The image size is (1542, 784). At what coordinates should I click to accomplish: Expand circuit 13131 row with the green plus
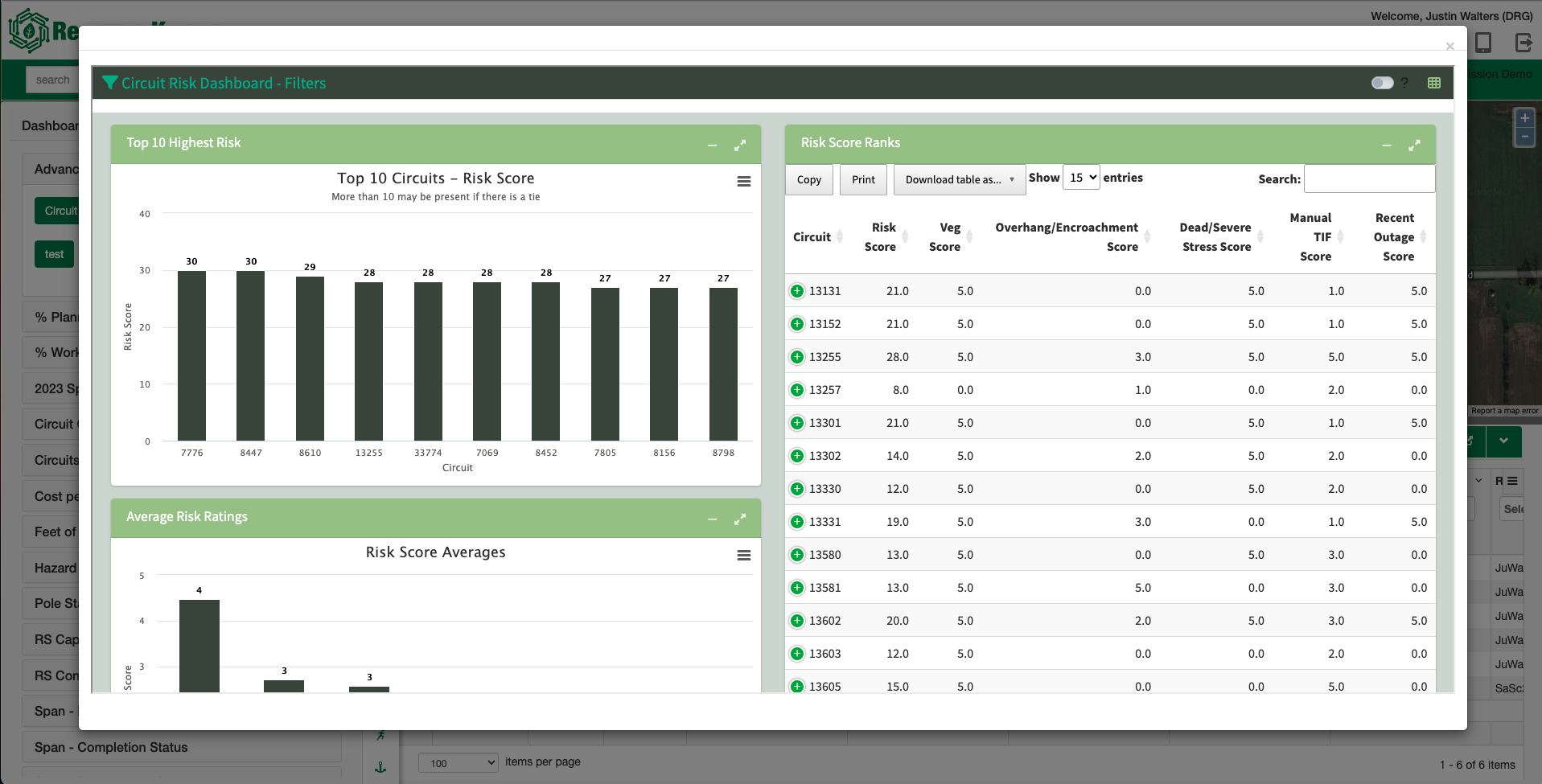tap(796, 290)
